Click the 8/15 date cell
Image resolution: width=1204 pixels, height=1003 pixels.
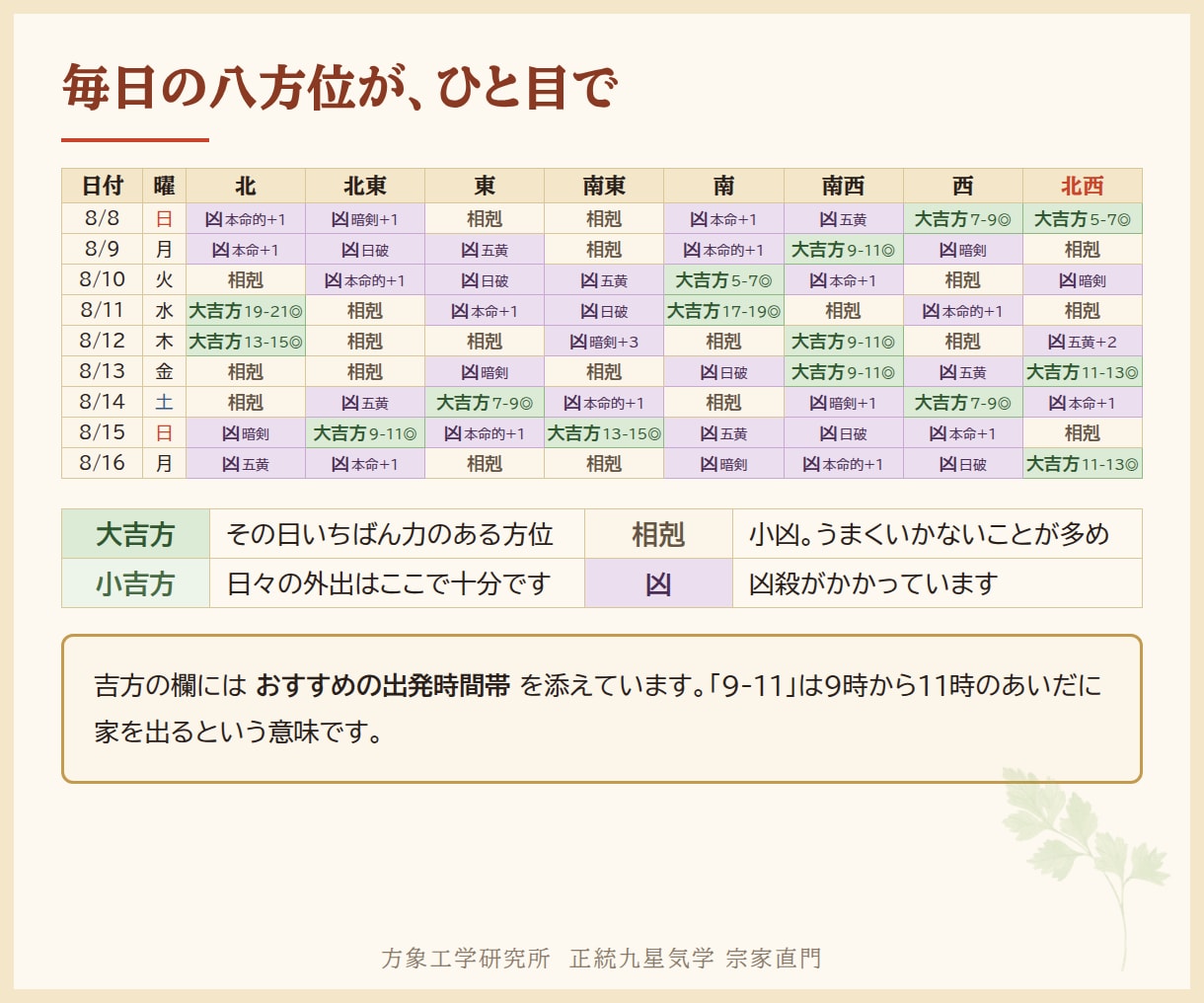103,432
